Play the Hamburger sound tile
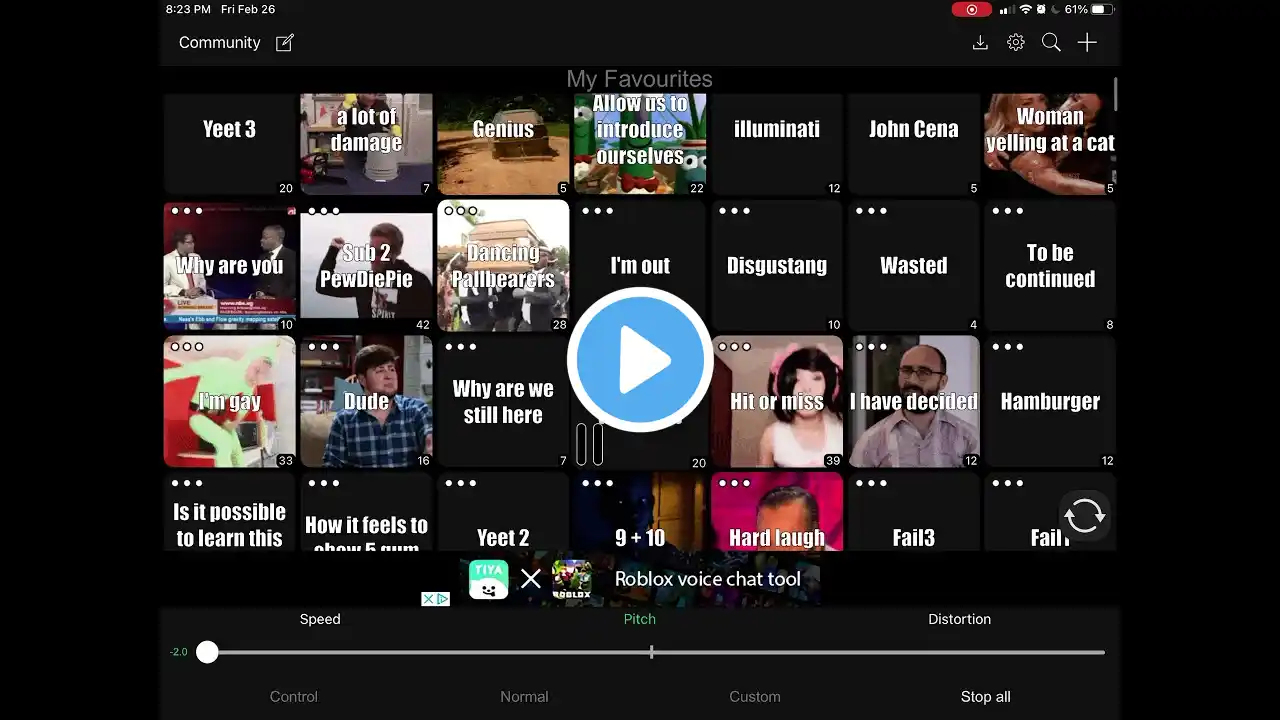This screenshot has width=1280, height=720. coord(1050,402)
